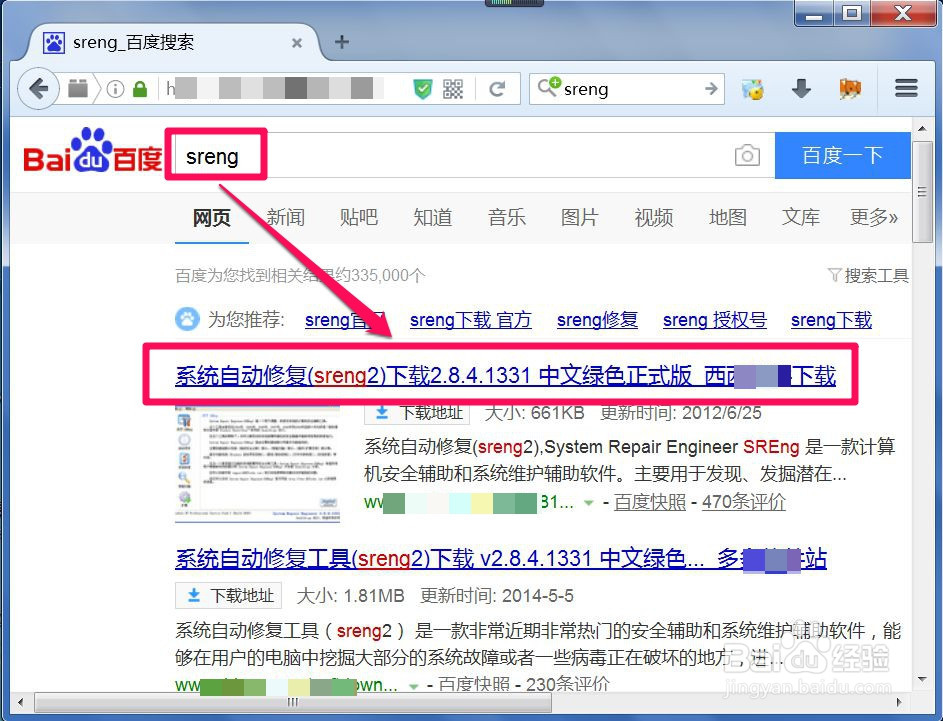Expand the dropdown arrow after the first result URL
This screenshot has height=721, width=943.
tap(589, 503)
